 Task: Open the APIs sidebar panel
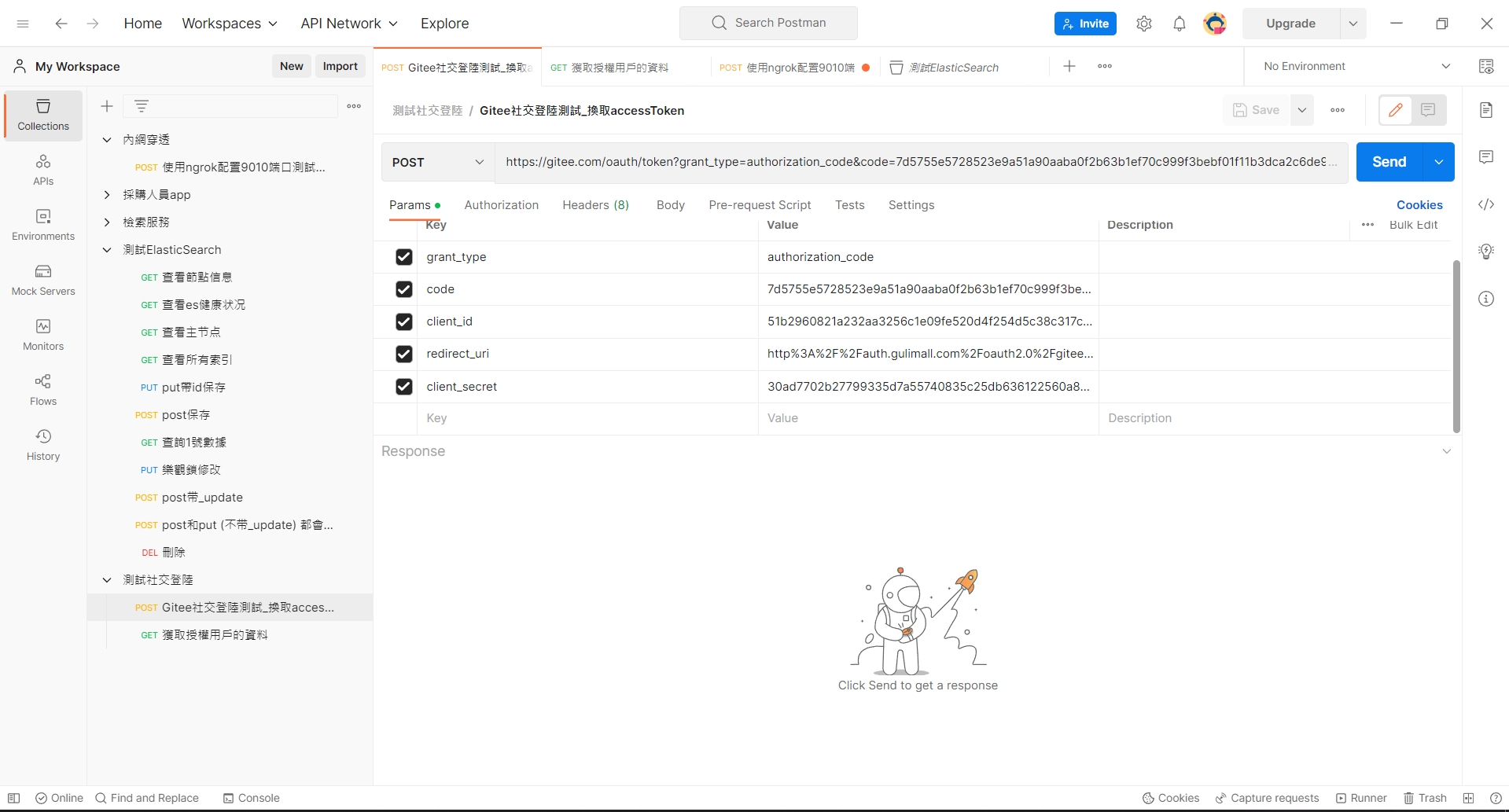tap(43, 170)
